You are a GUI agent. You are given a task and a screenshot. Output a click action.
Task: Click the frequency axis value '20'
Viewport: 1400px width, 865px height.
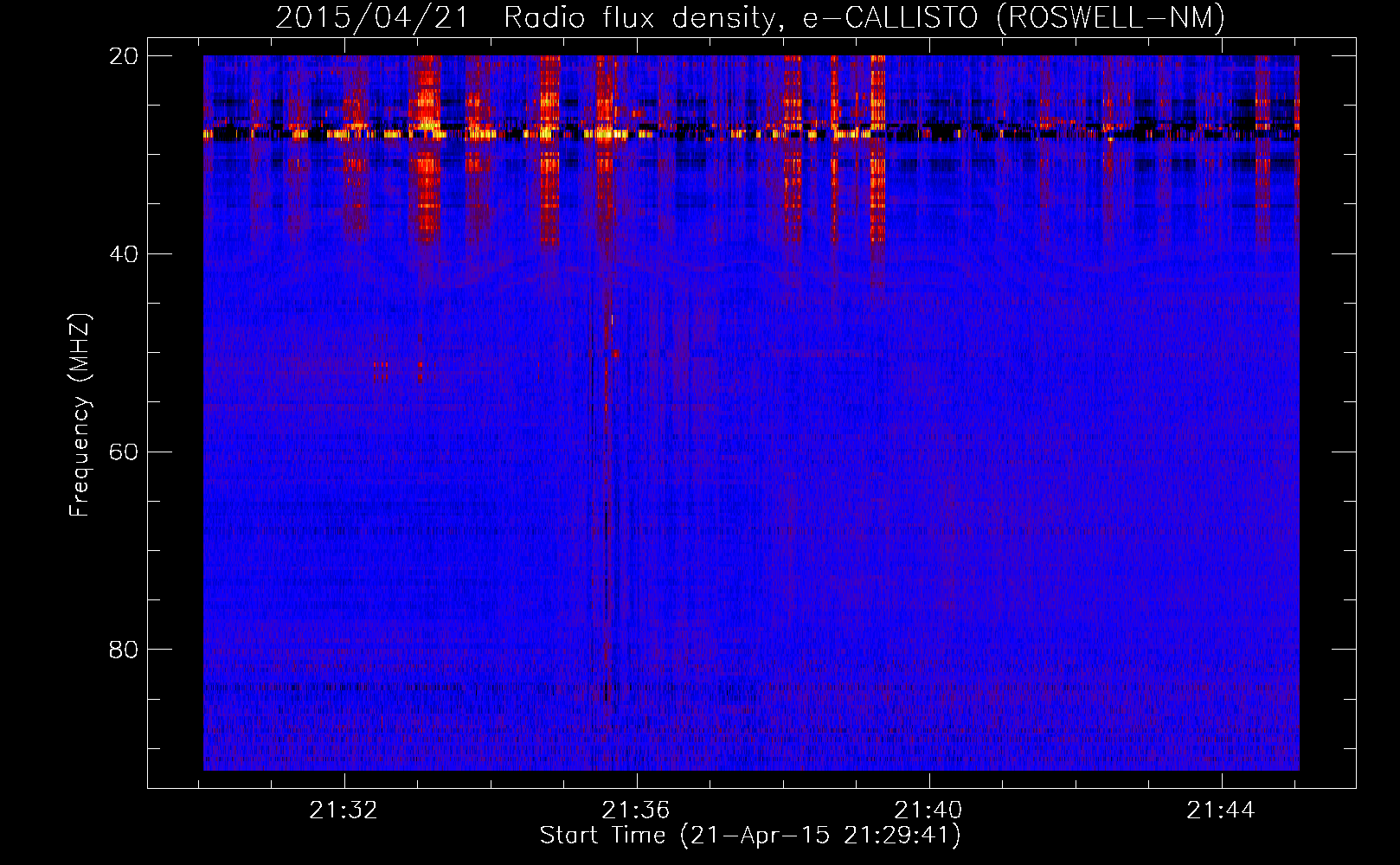pos(124,56)
